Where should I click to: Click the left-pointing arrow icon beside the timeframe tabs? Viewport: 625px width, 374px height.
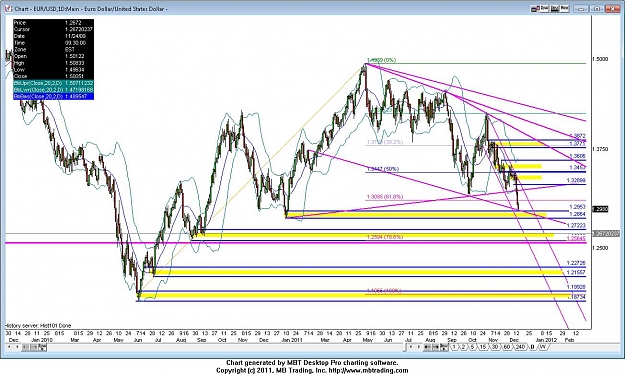tap(427, 347)
